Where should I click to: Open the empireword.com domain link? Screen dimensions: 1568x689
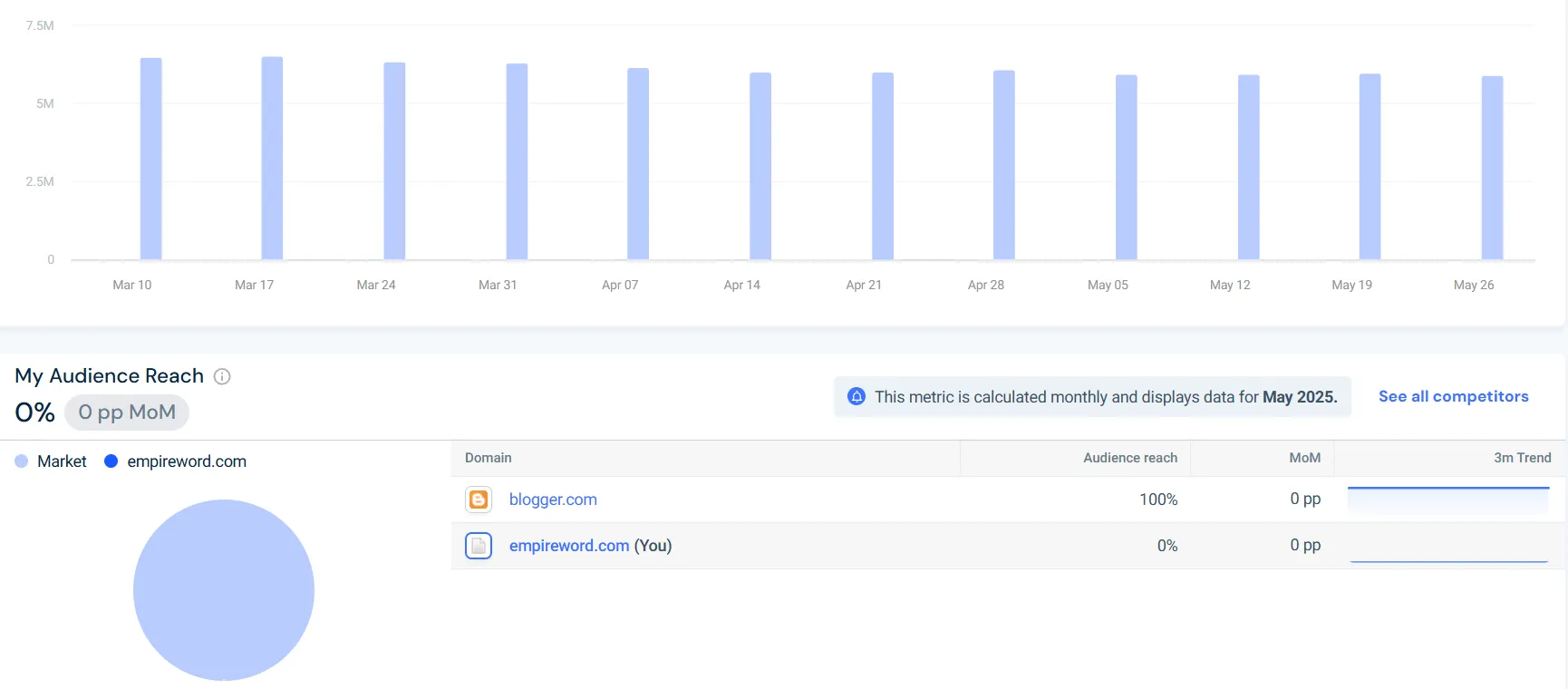click(x=568, y=546)
